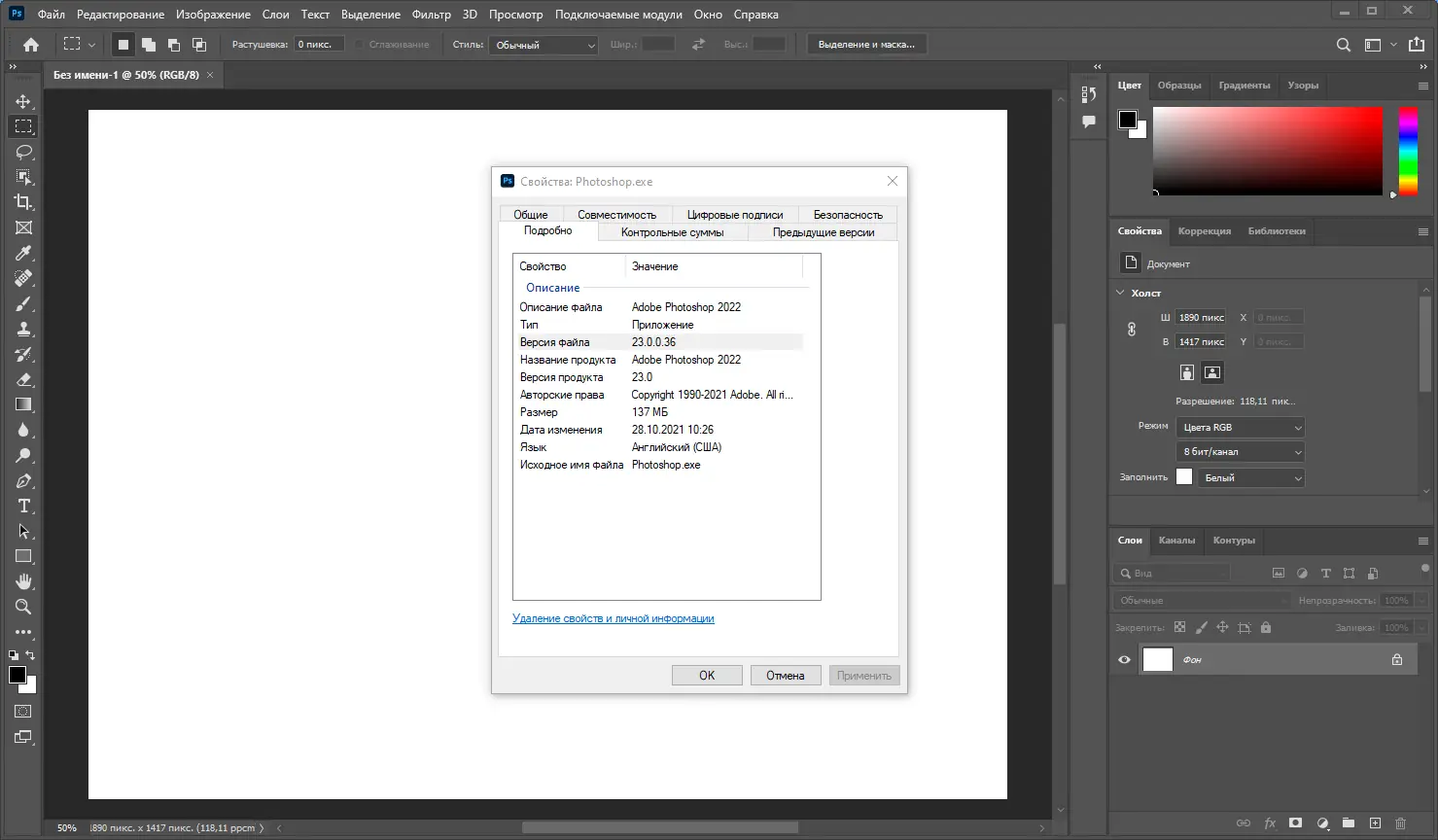Screen dimensions: 1438x840
Task: Open the 8 бит/канал depth dropdown
Action: click(x=1240, y=451)
